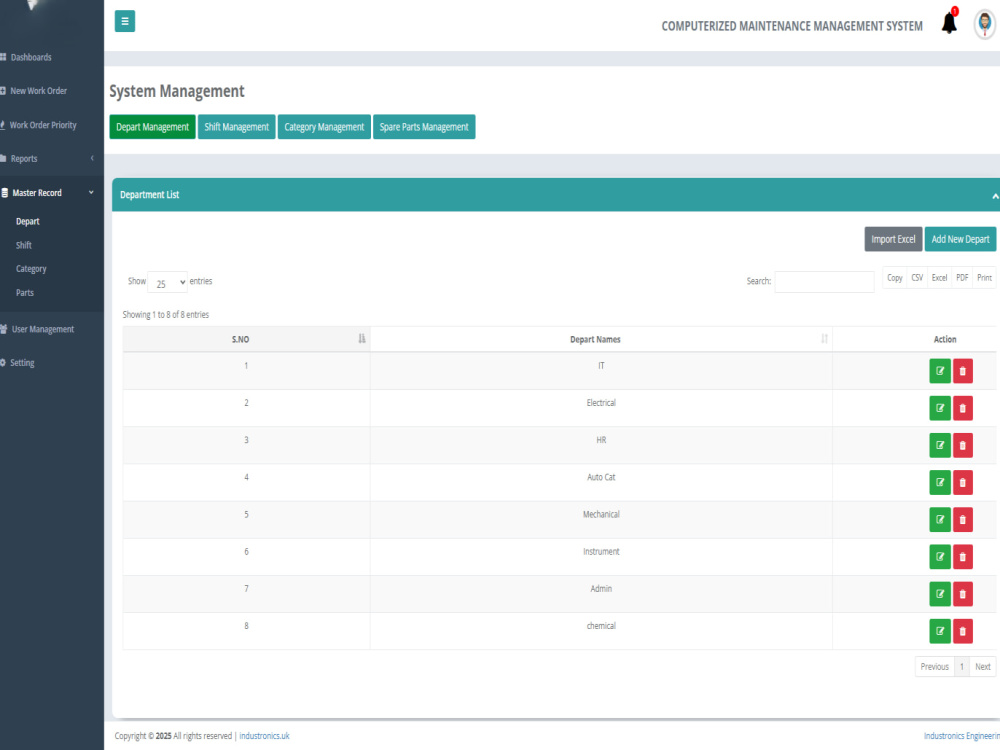Viewport: 1000px width, 750px height.
Task: Open Setting in sidebar
Action: pos(22,363)
